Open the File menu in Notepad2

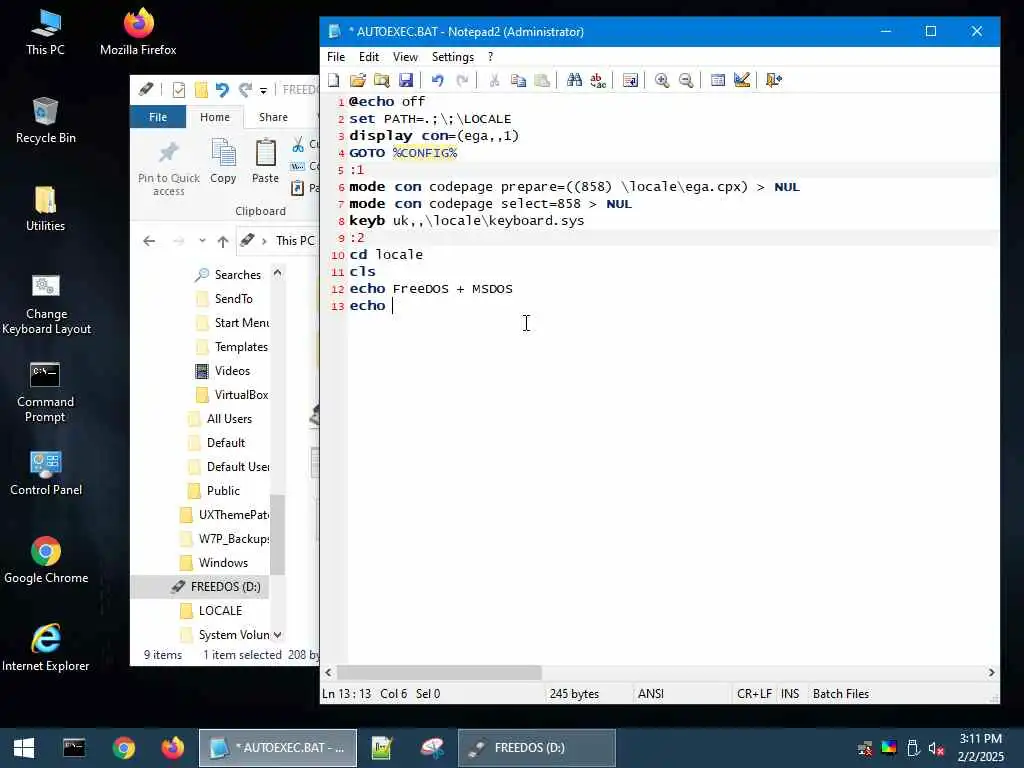pos(336,57)
